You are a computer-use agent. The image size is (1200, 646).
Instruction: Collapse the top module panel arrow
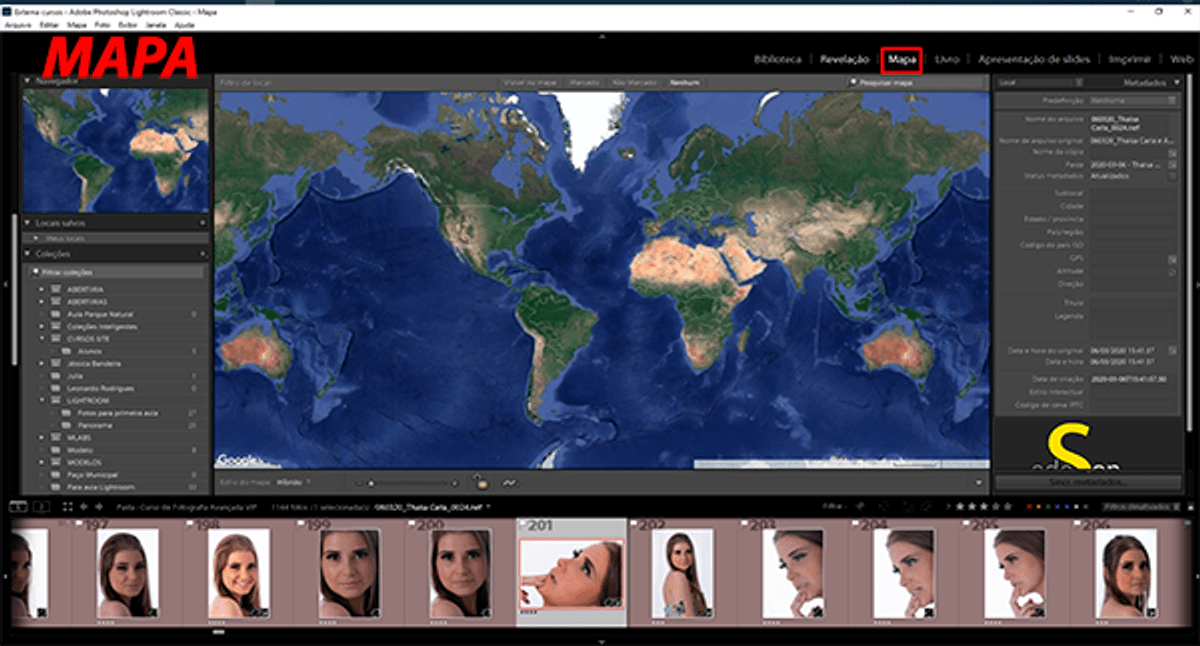coord(600,36)
